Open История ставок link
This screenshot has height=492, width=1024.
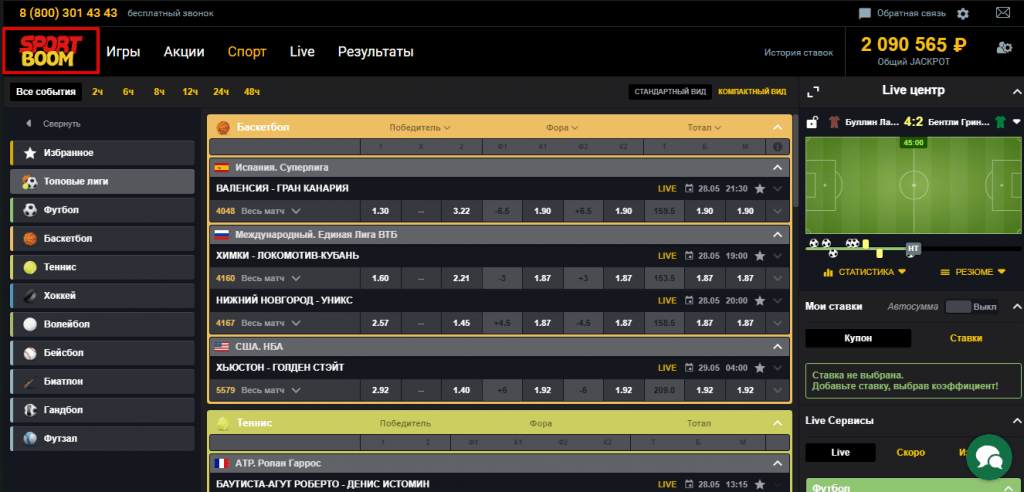(799, 52)
